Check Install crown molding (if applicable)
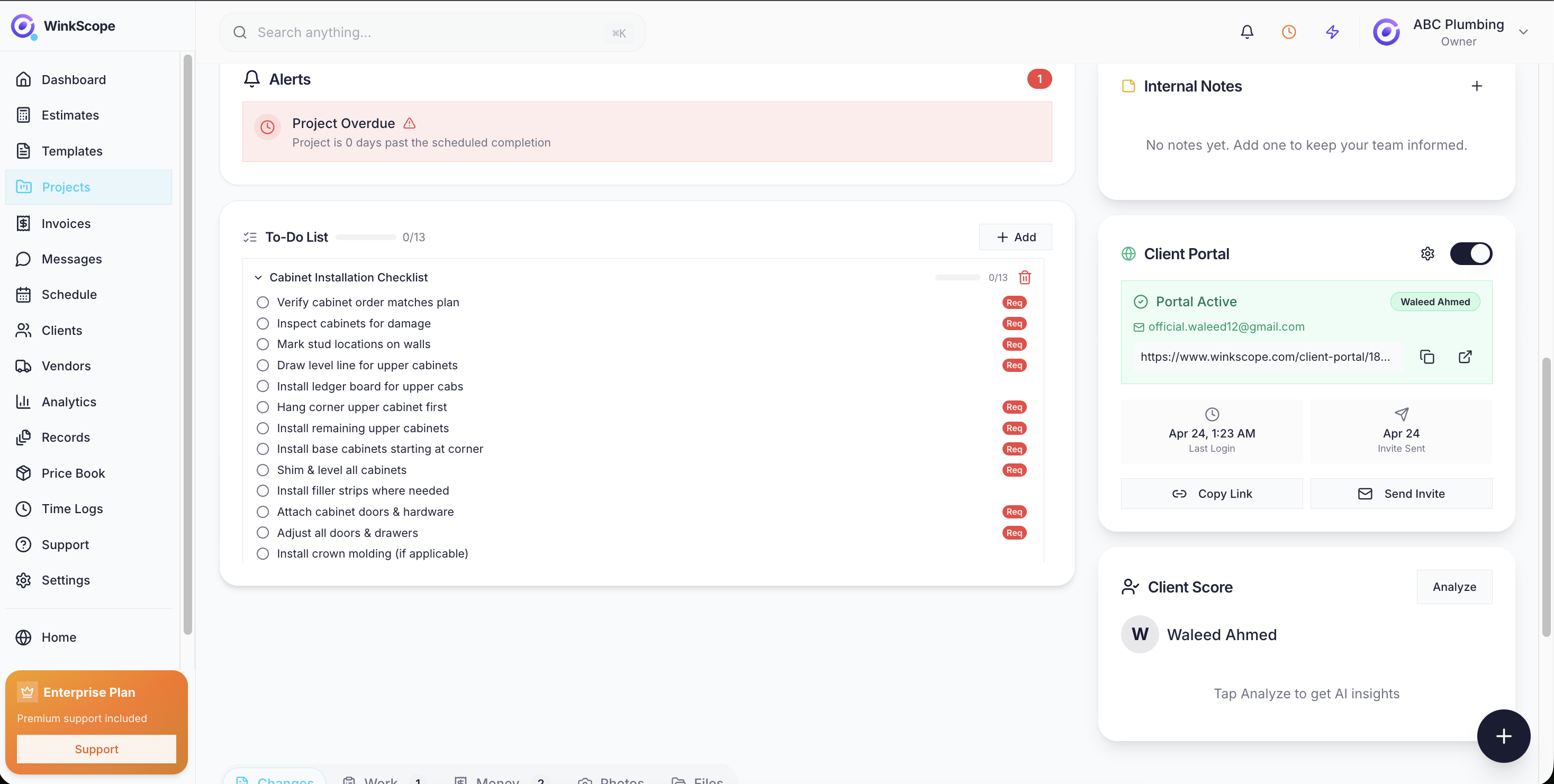1554x784 pixels. [x=263, y=554]
